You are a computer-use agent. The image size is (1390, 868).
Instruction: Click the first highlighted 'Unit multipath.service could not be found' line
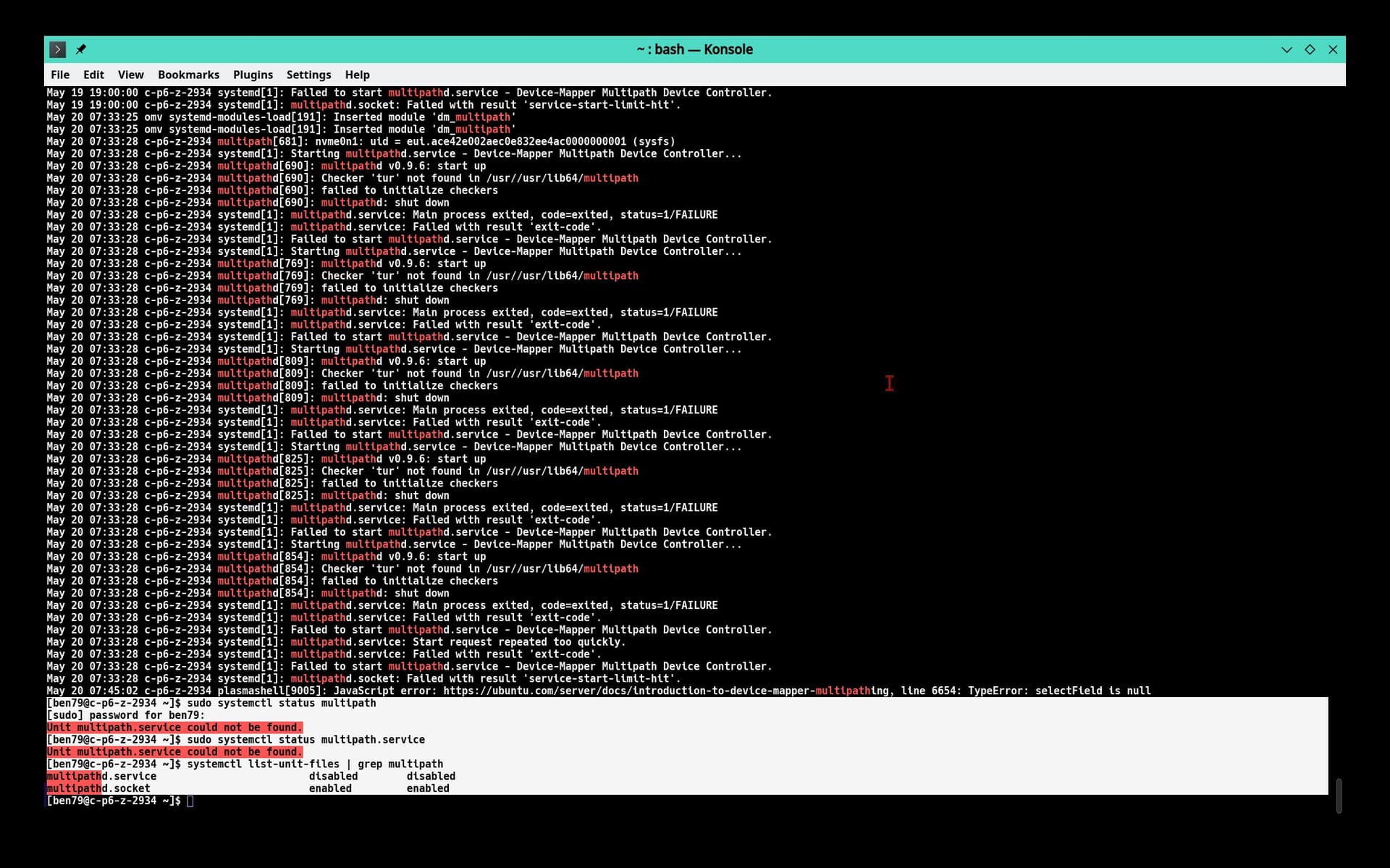174,728
